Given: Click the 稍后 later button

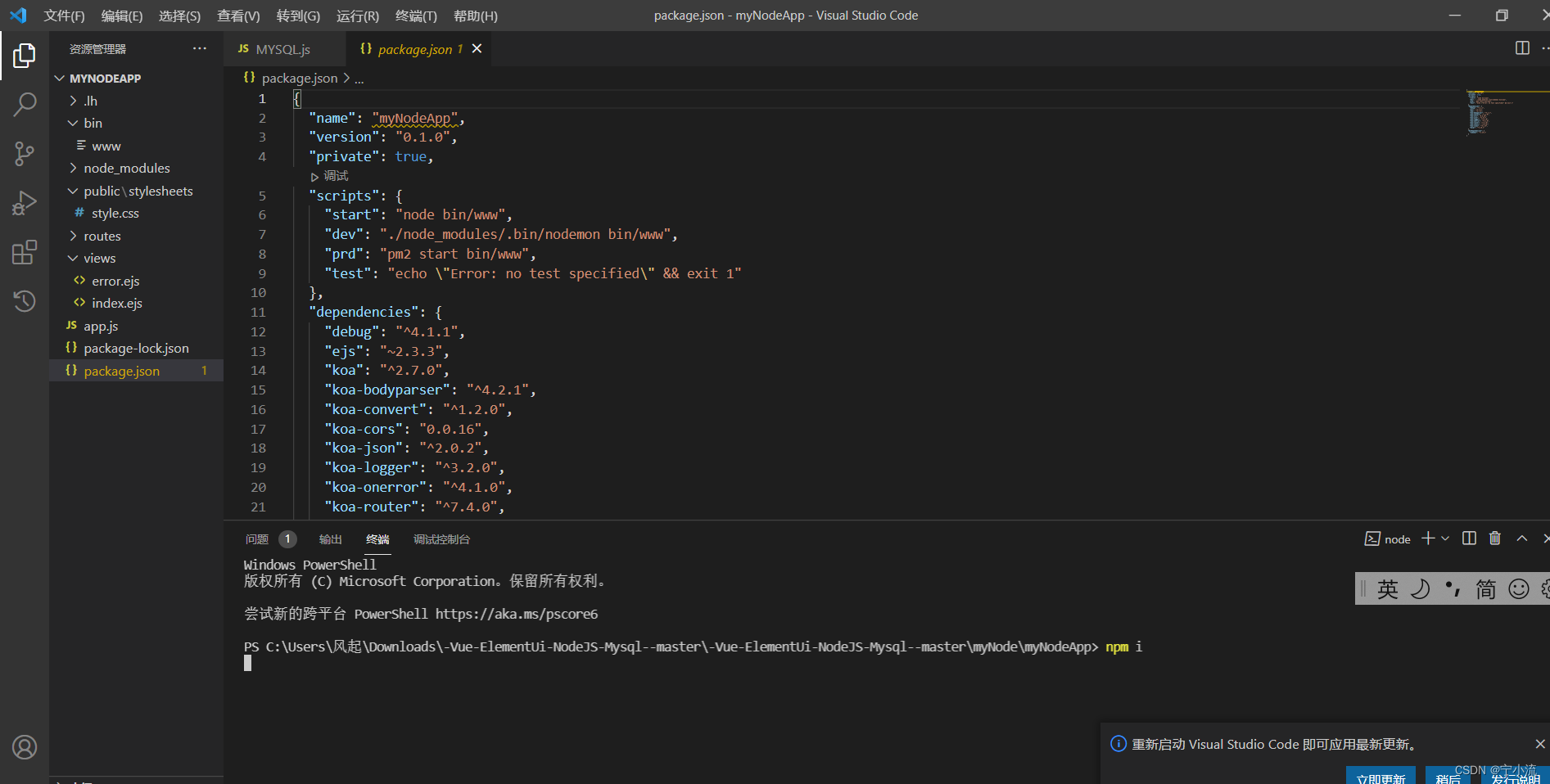Looking at the screenshot, I should 1448,776.
